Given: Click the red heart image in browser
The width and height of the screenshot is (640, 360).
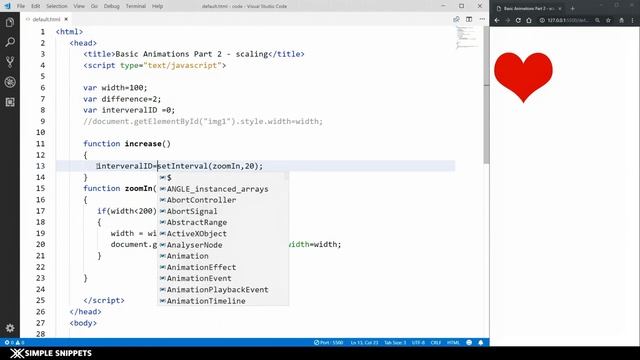Looking at the screenshot, I should pyautogui.click(x=523, y=77).
